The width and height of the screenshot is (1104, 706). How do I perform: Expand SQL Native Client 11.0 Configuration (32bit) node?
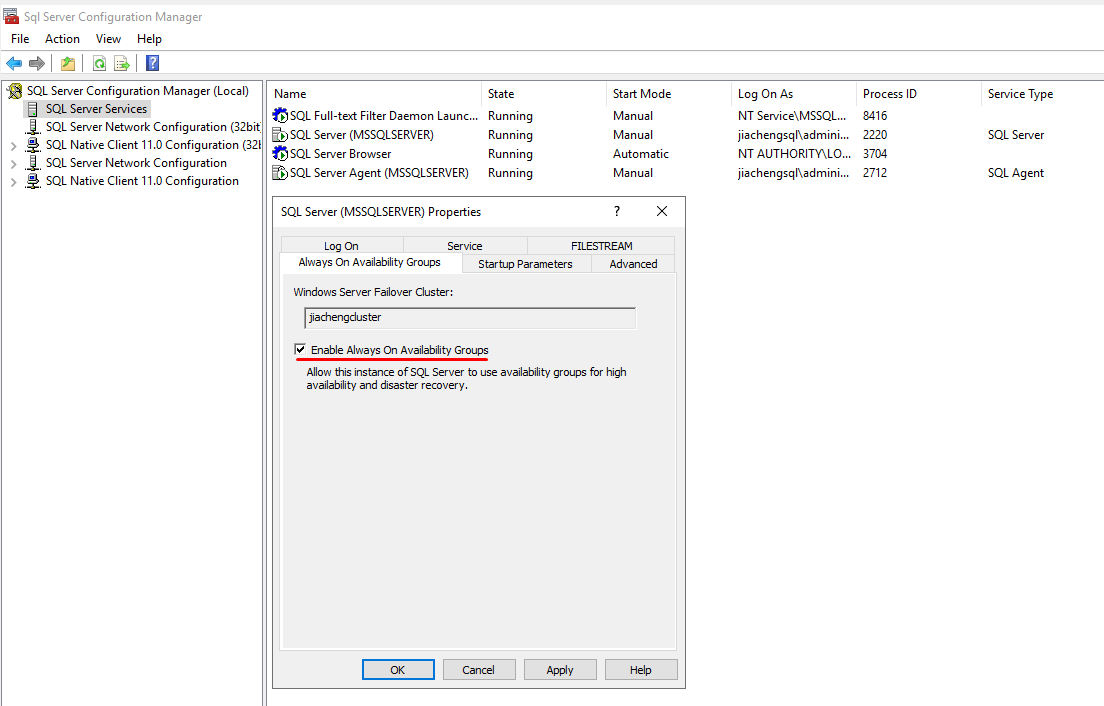(x=13, y=145)
